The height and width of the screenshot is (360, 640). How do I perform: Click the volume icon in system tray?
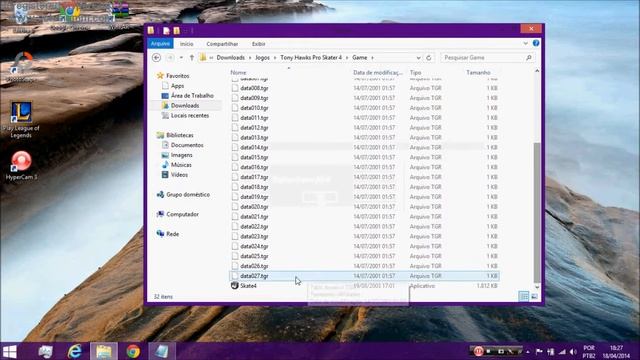[x=573, y=351]
